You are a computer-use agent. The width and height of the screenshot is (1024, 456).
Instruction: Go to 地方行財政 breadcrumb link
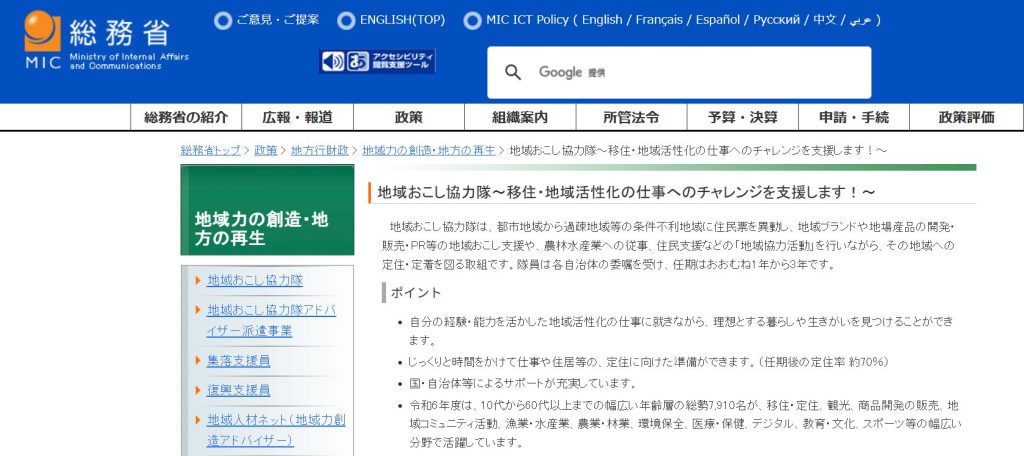point(320,150)
